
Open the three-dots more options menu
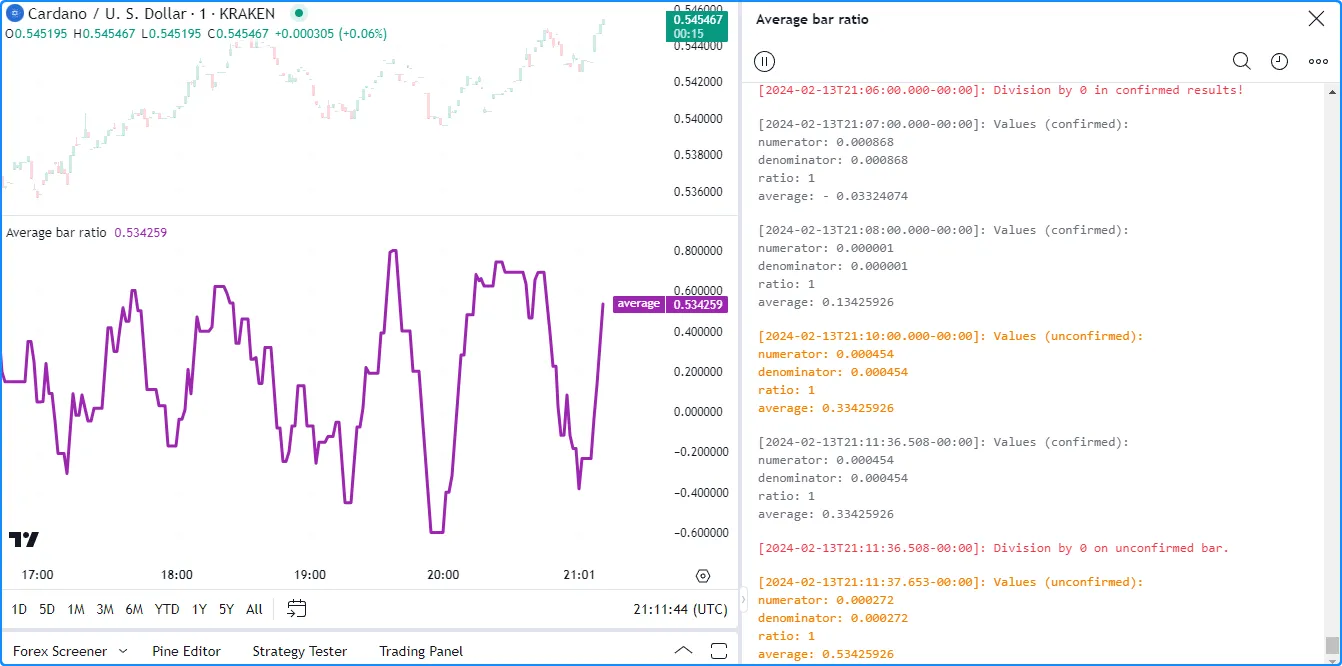[x=1317, y=61]
